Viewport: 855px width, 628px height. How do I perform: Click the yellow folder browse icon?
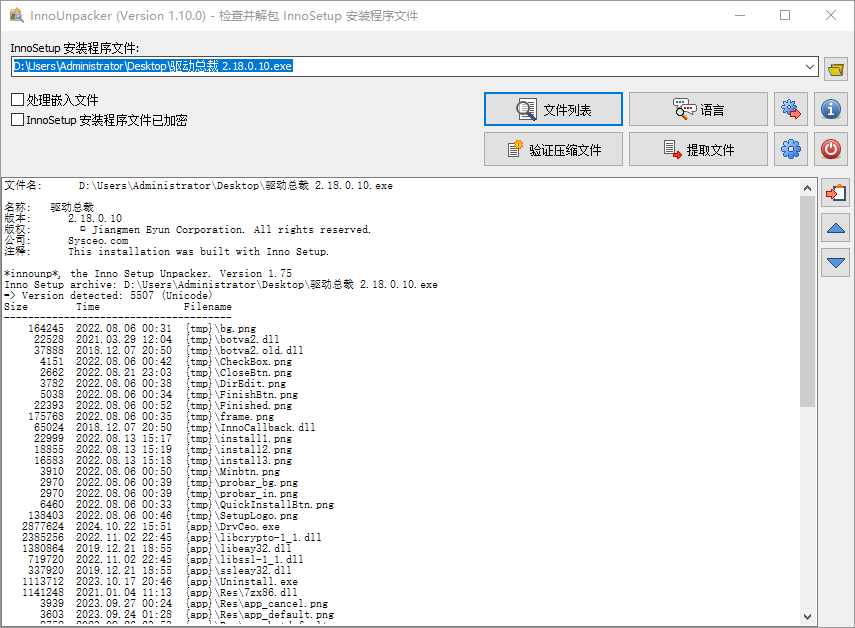tap(836, 68)
